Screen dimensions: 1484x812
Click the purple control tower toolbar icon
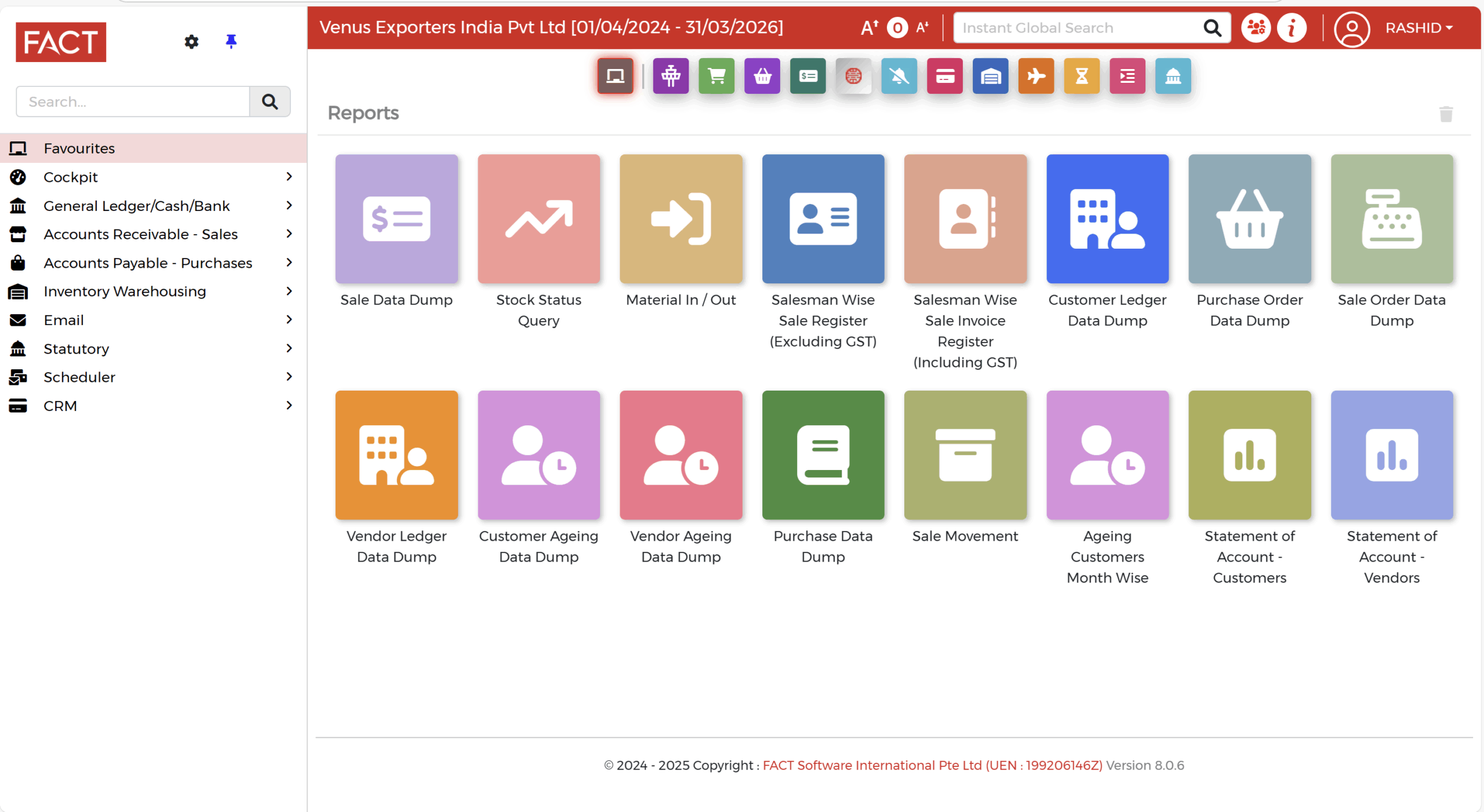pos(671,76)
